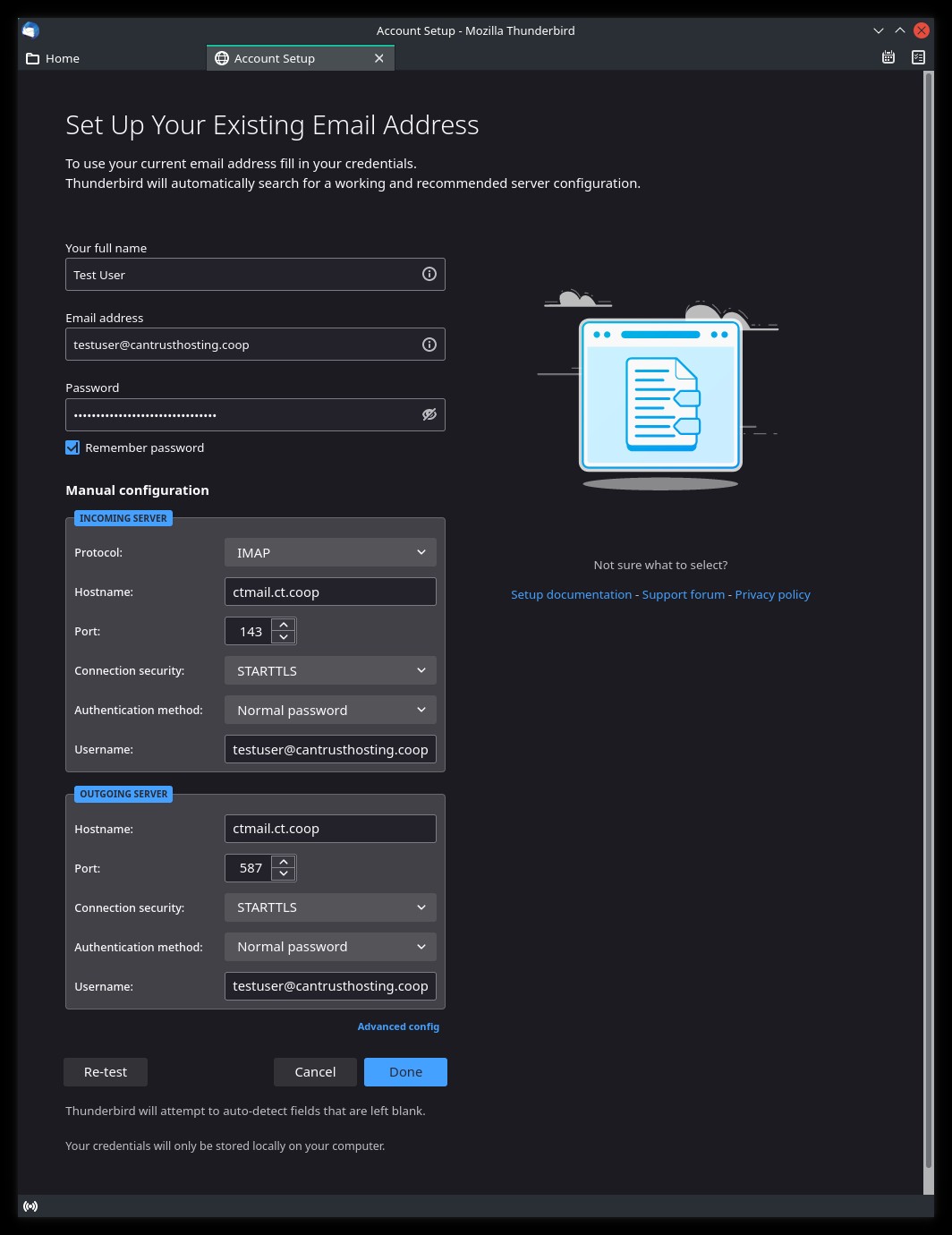Toggle password visibility eye icon
Screen dimensions: 952x1235
tap(429, 414)
